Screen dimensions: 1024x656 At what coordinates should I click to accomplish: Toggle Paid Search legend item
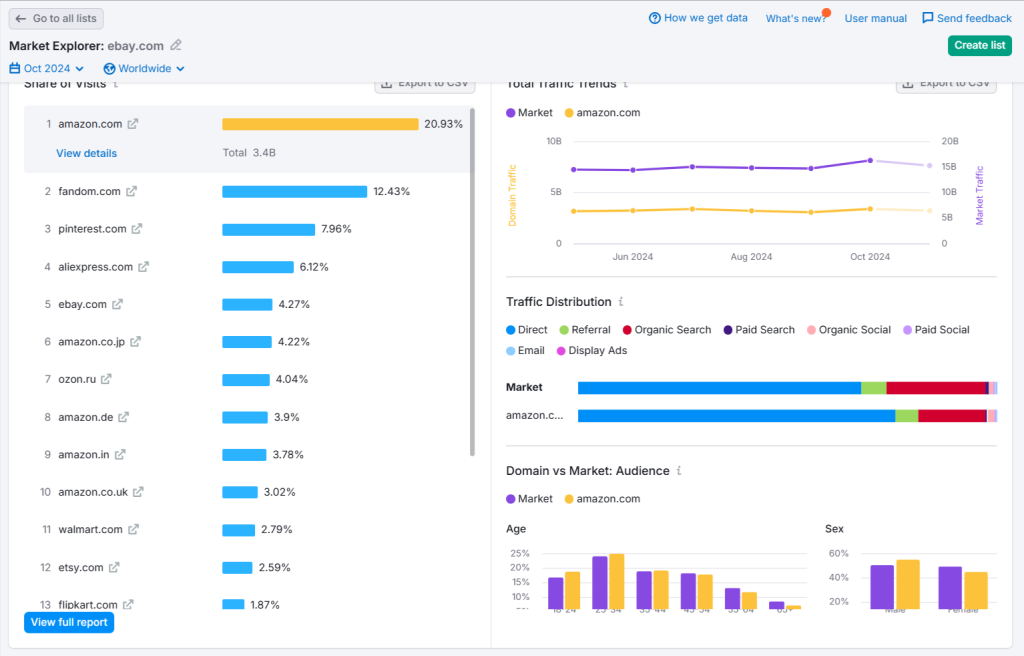[759, 330]
